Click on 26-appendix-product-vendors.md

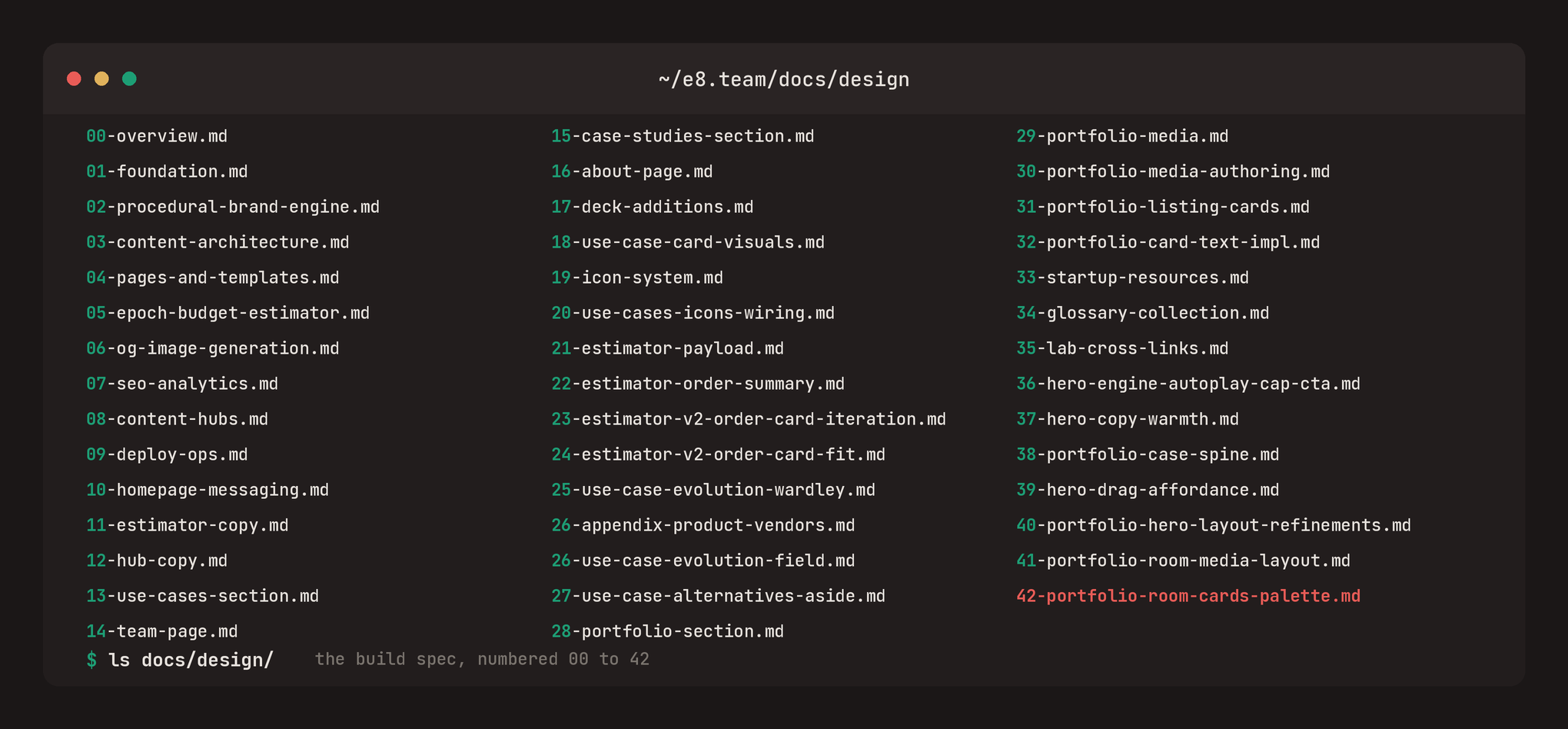point(703,525)
